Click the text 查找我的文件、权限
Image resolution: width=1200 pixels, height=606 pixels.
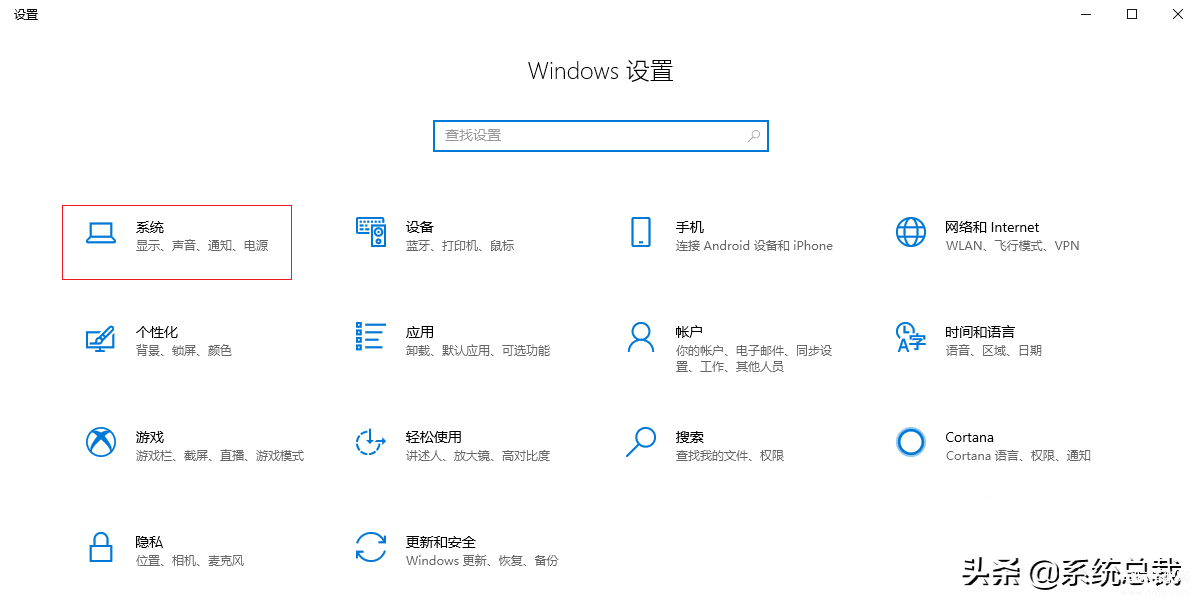(730, 456)
